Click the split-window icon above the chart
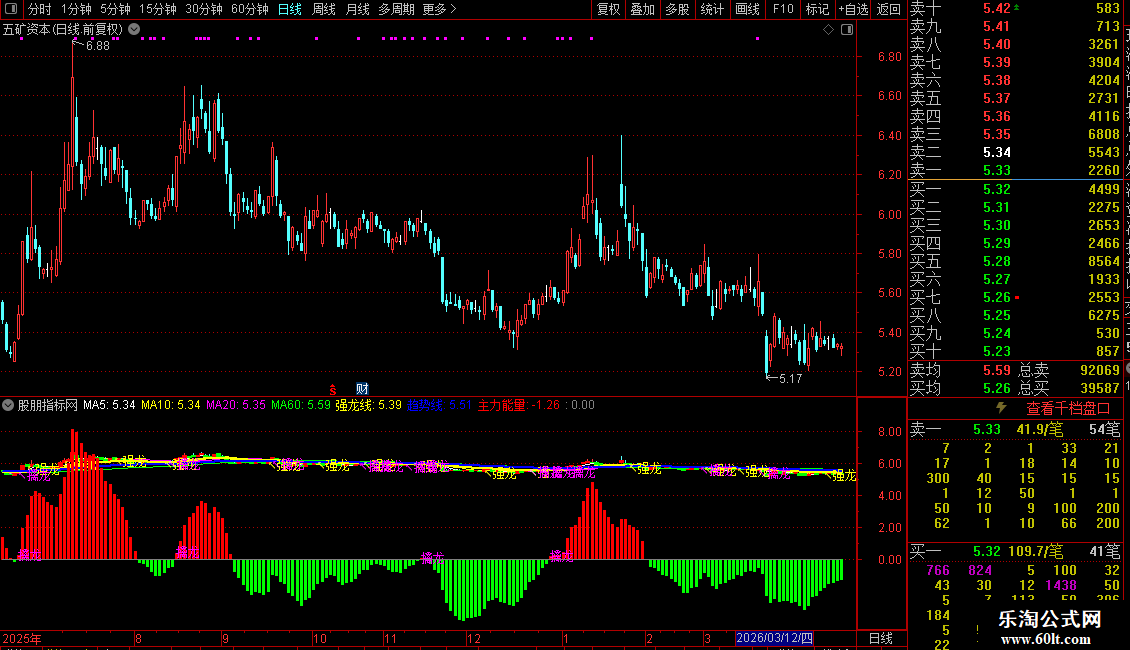 [847, 30]
